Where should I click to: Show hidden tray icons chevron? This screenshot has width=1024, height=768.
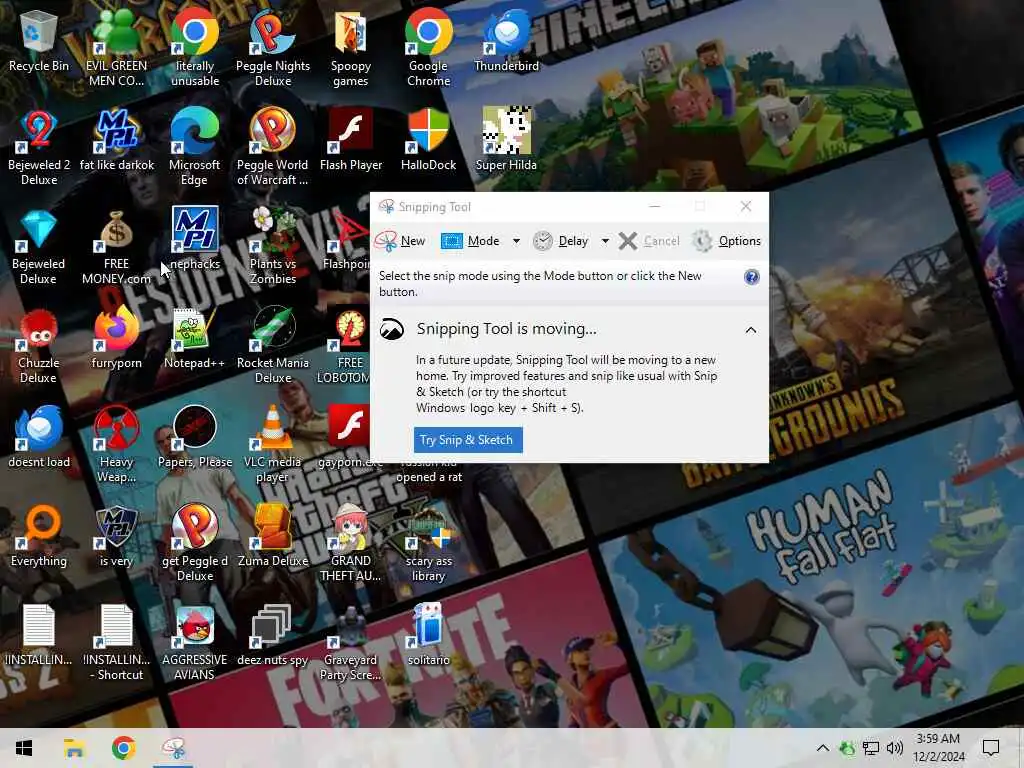click(x=823, y=748)
